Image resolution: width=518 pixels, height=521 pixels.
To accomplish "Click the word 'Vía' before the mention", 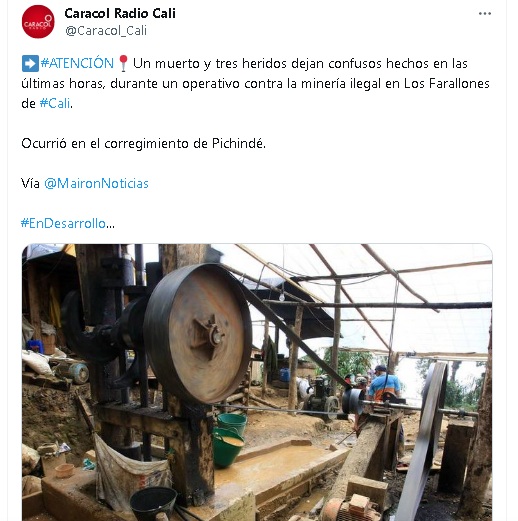I will 30,183.
